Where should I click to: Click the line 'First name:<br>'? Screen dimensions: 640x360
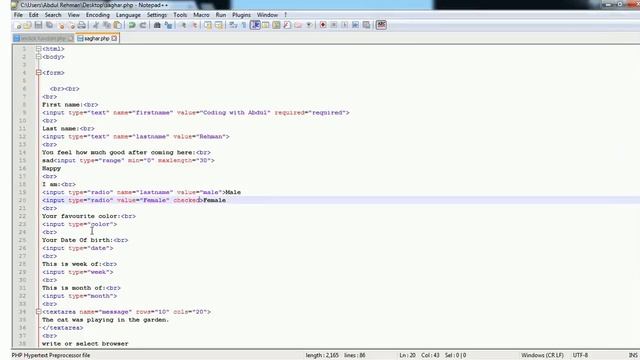pos(70,105)
